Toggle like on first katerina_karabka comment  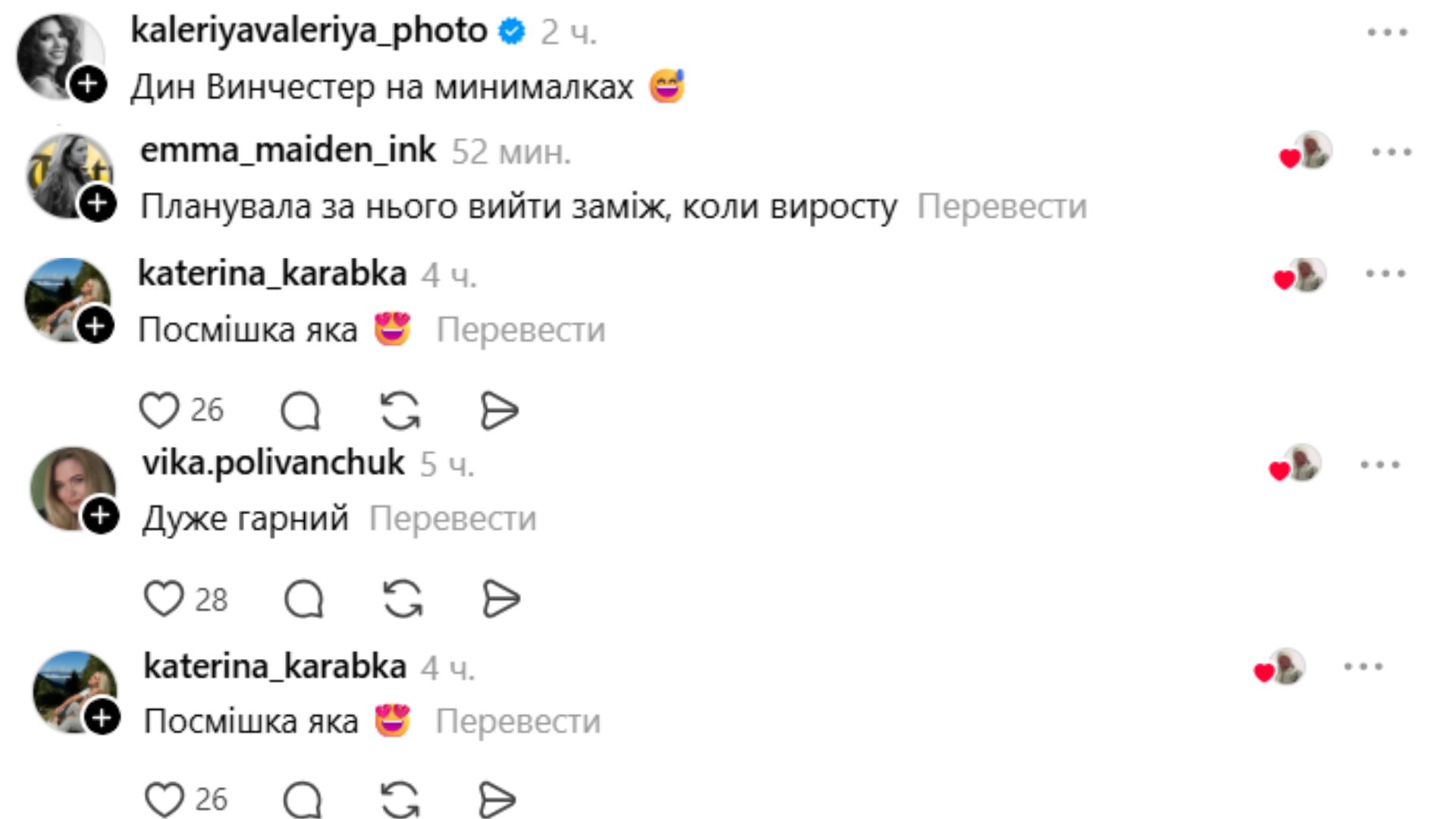pos(159,411)
